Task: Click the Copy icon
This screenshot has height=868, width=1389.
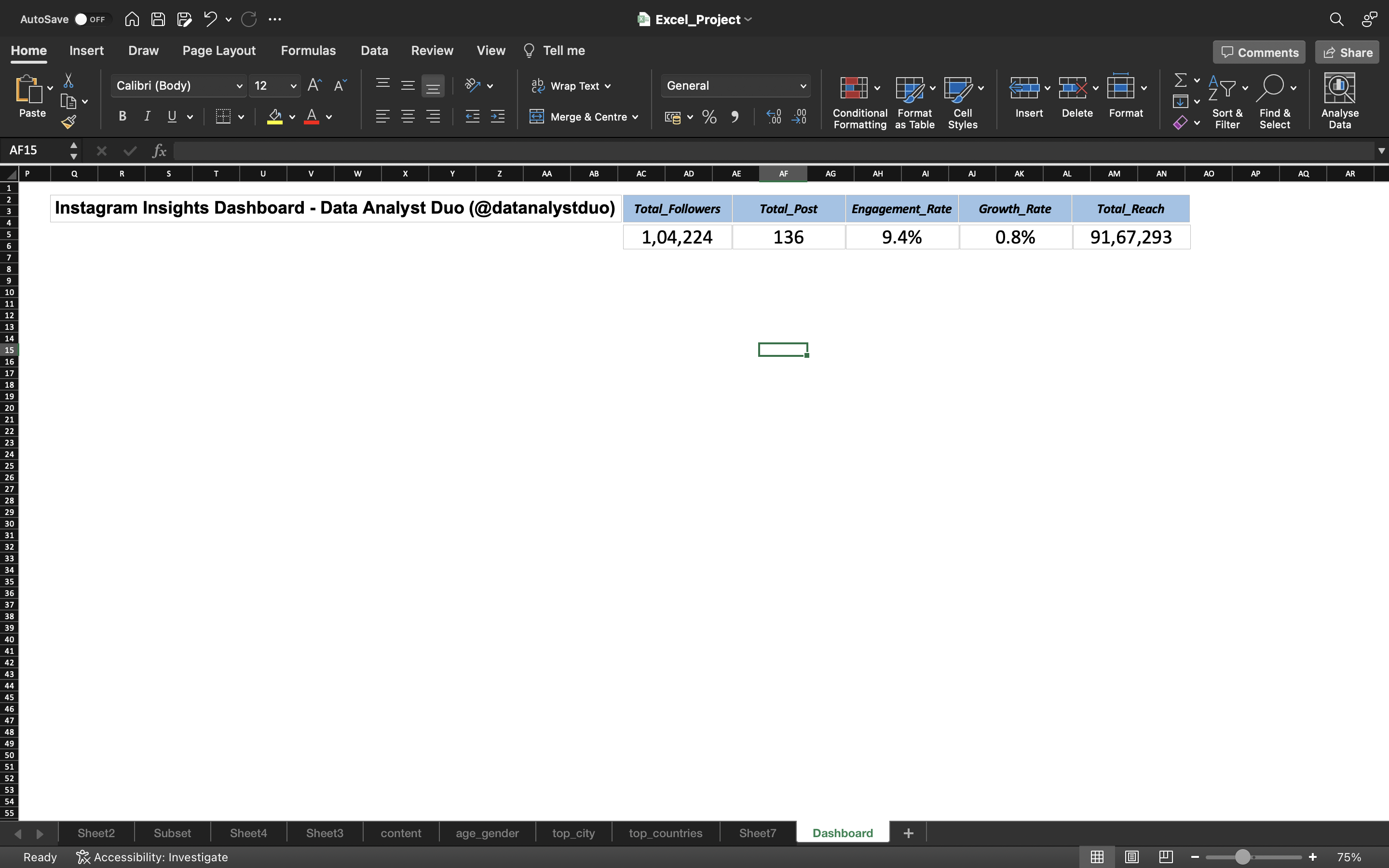Action: 68,102
